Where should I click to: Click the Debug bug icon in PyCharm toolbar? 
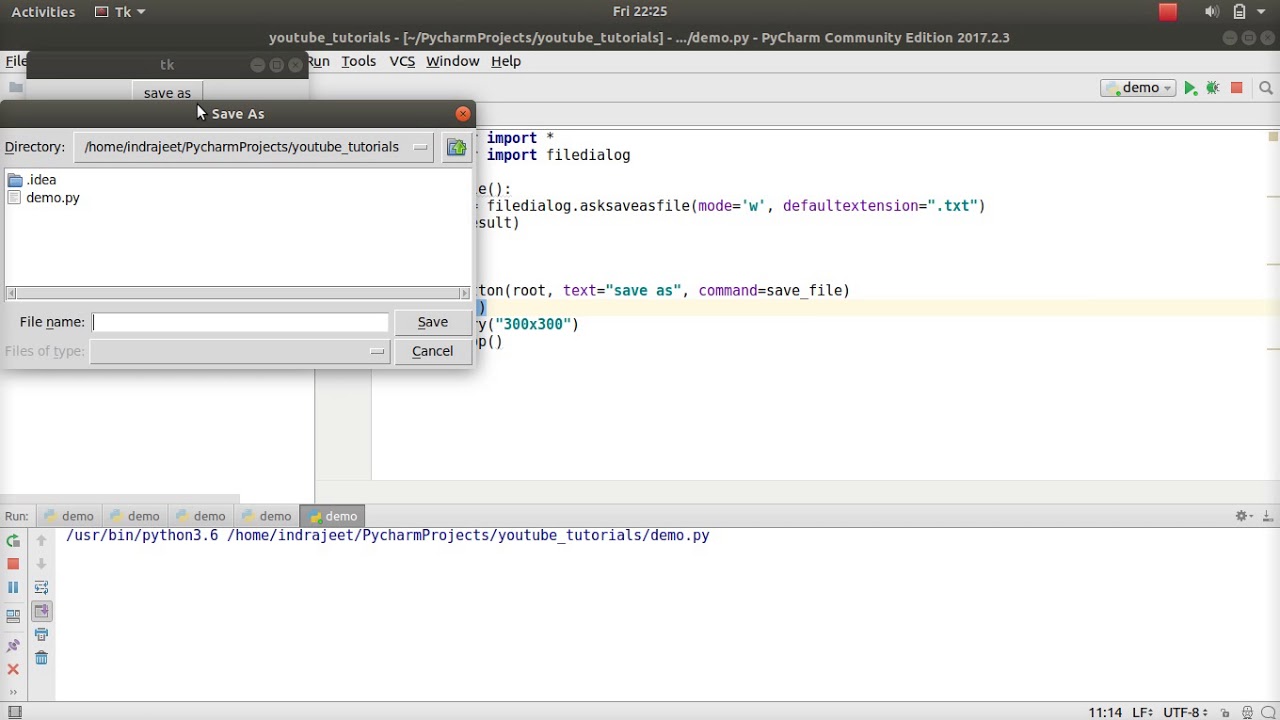[1213, 88]
